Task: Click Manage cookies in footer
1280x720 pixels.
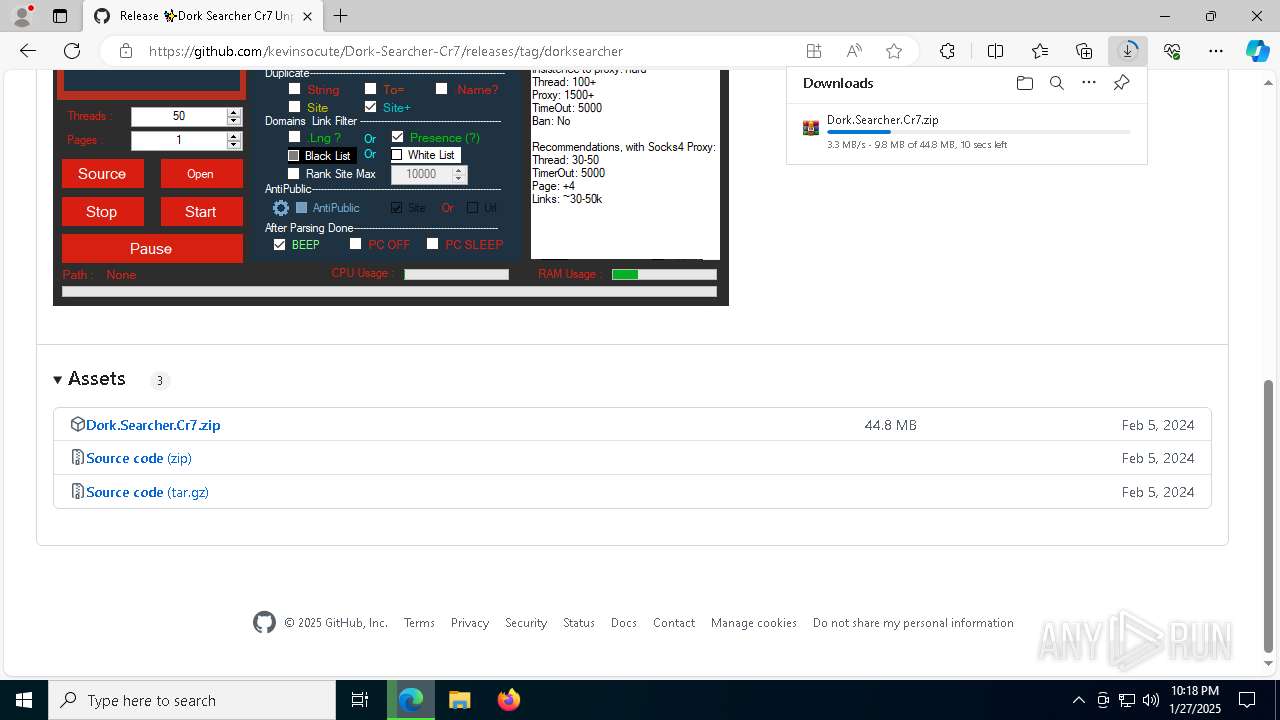Action: pos(754,623)
